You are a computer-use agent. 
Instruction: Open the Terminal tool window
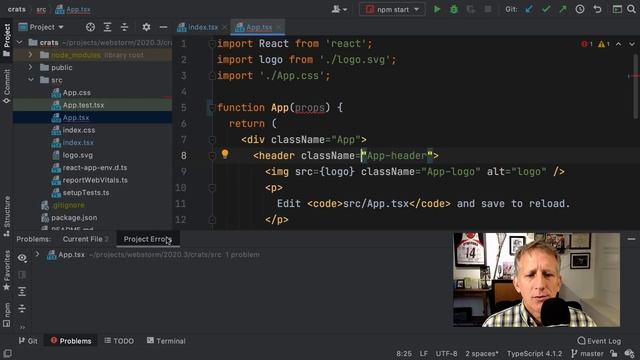click(166, 341)
